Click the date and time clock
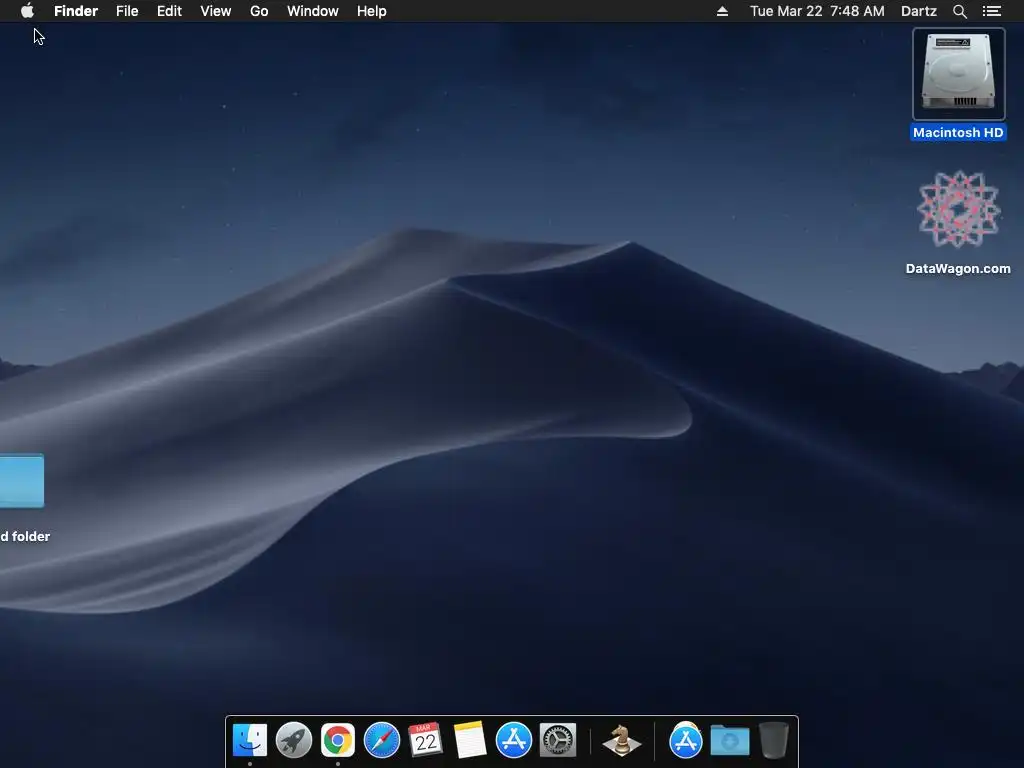This screenshot has width=1024, height=768. (817, 11)
